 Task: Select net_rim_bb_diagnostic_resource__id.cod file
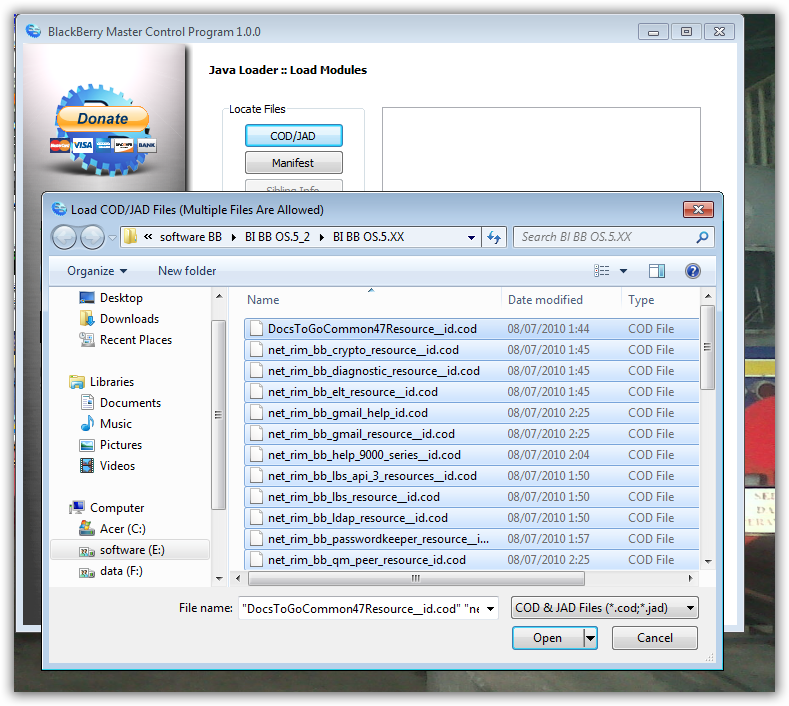[x=471, y=371]
